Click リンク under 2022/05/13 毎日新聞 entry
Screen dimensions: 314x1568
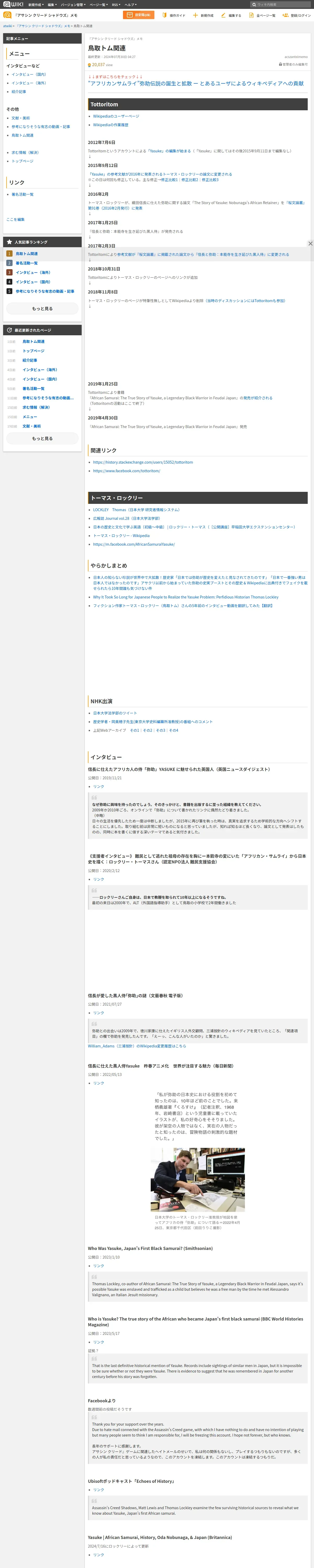98,1083
